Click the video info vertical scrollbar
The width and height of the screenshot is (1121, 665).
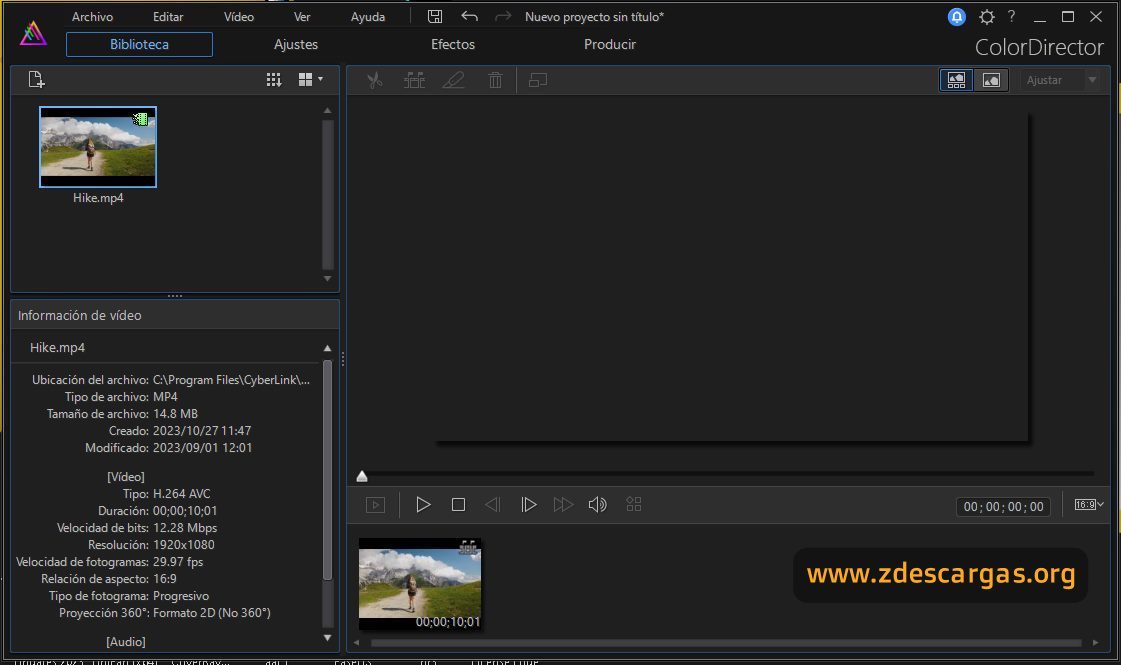(x=327, y=470)
